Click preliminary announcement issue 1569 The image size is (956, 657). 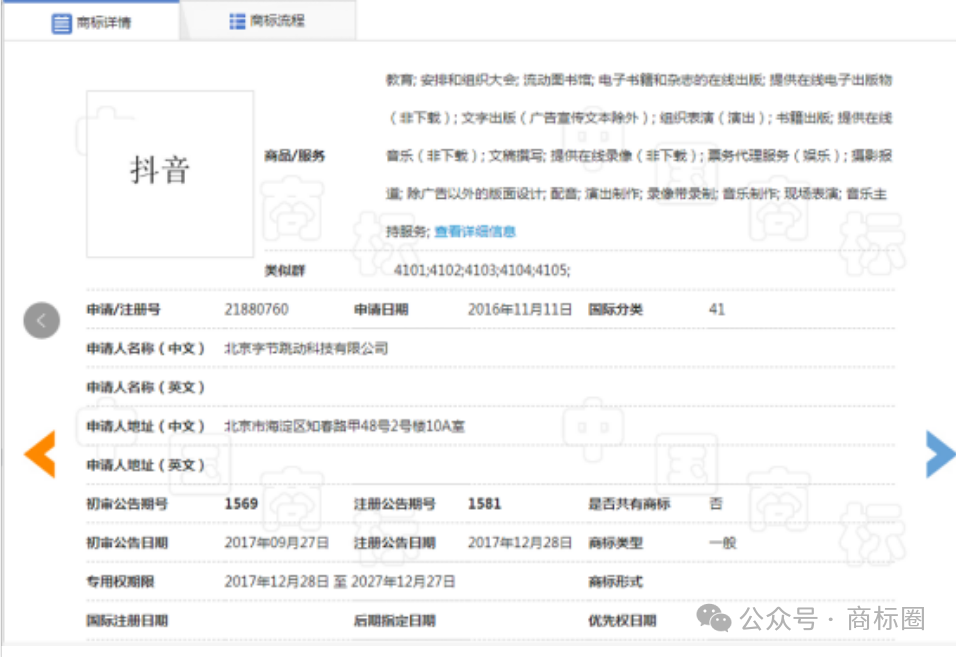tap(241, 503)
